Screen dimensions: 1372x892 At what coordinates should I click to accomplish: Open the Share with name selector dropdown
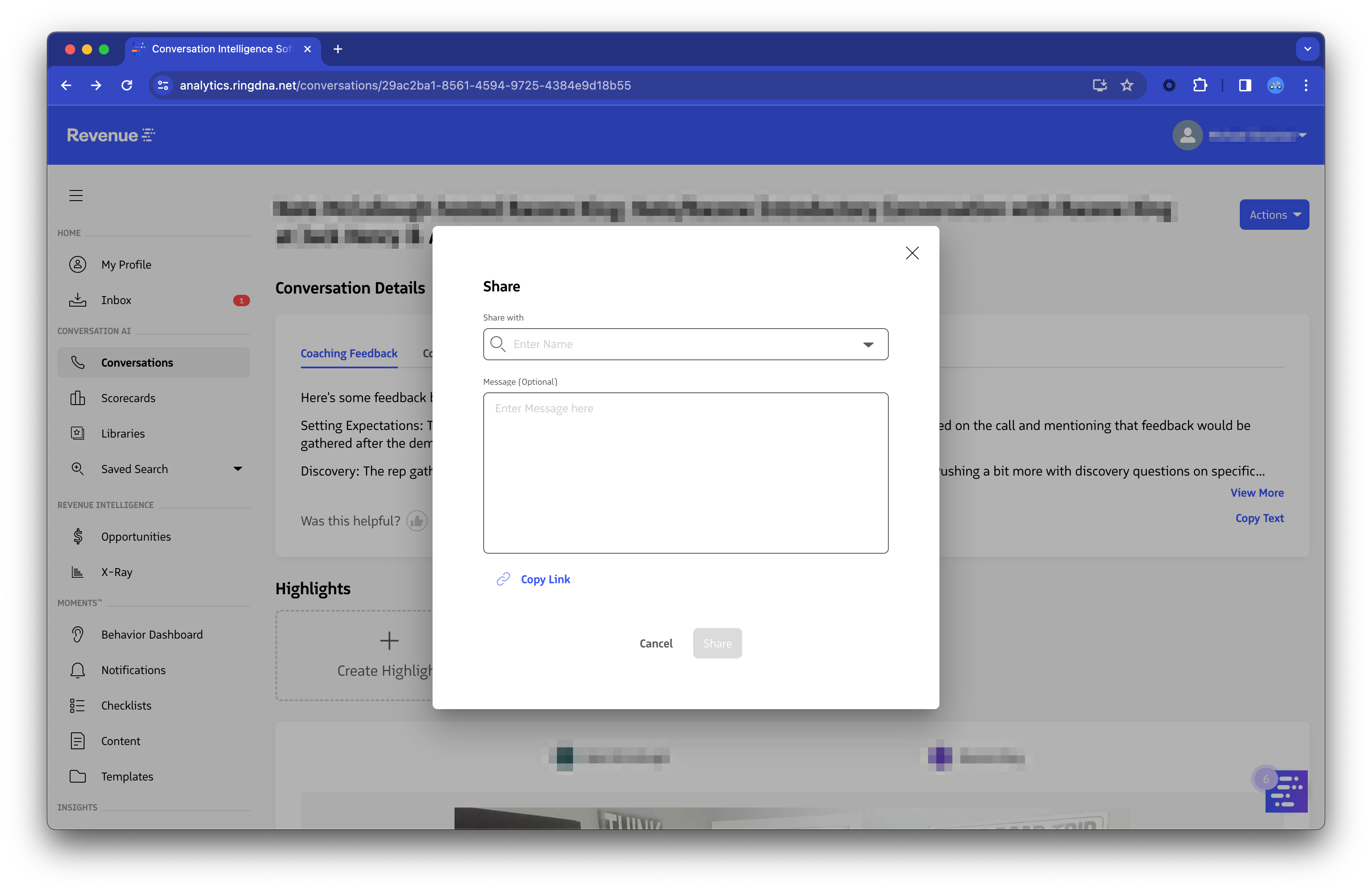[868, 344]
